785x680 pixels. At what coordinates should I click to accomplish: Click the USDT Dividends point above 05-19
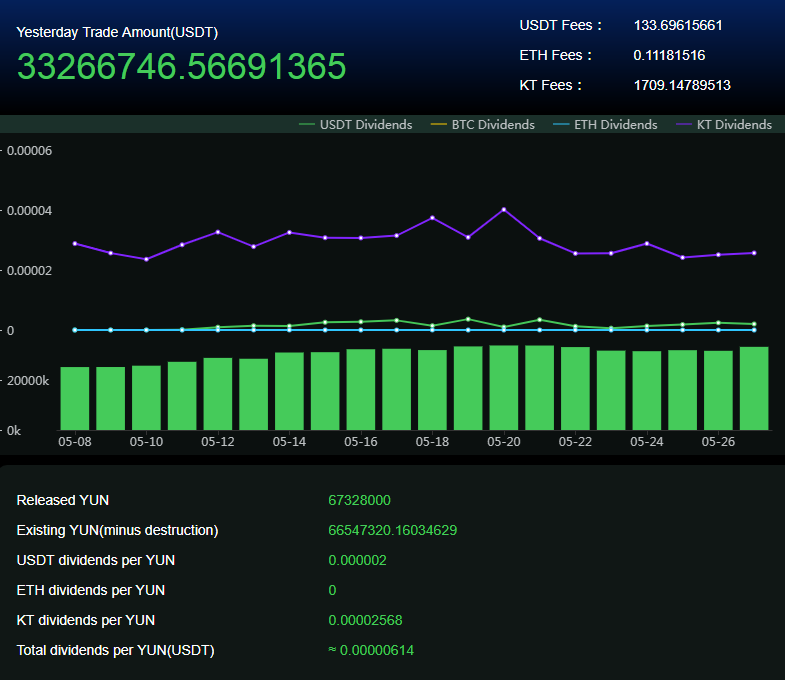point(468,319)
